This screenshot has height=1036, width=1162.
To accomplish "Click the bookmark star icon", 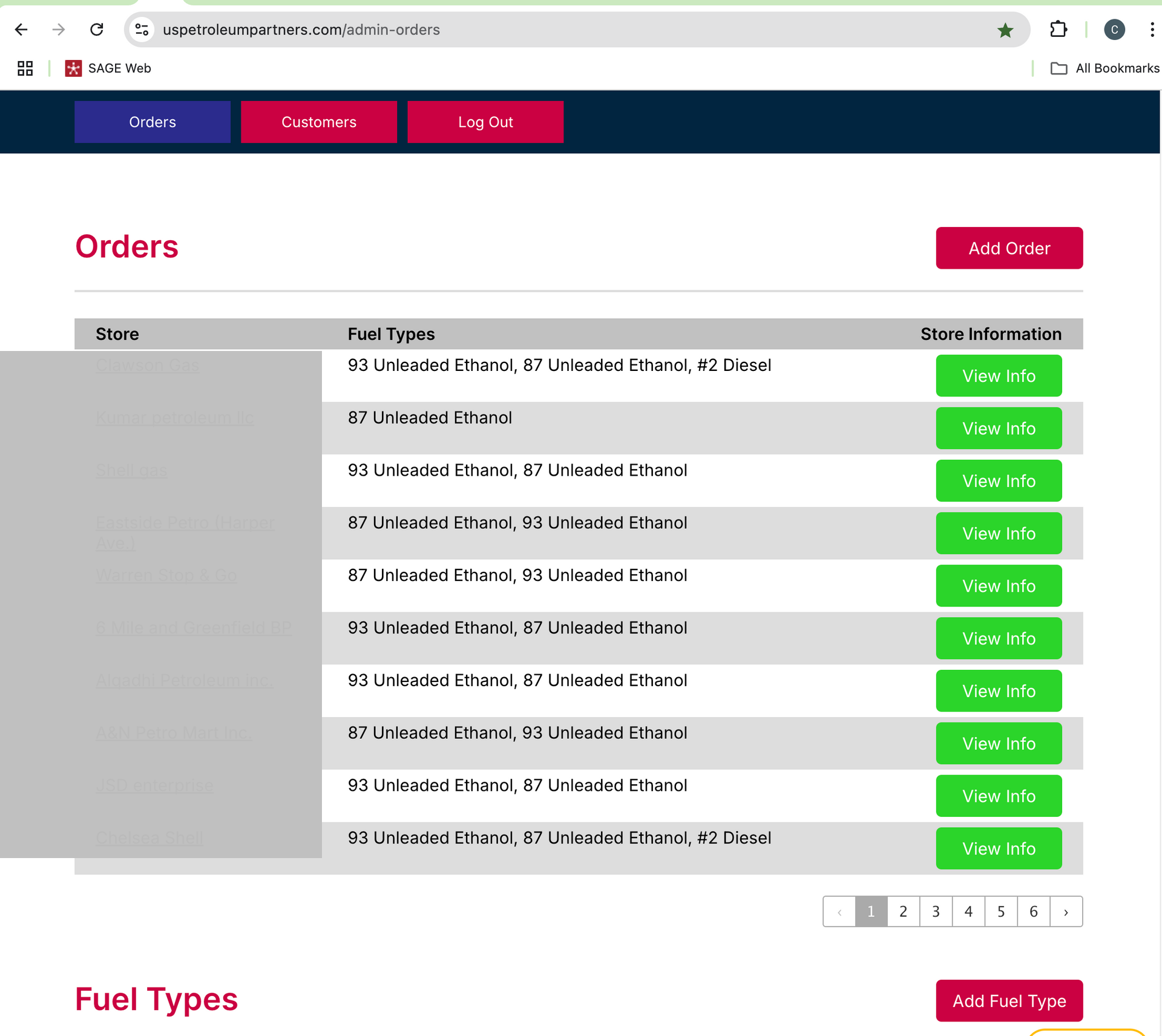I will tap(1005, 30).
